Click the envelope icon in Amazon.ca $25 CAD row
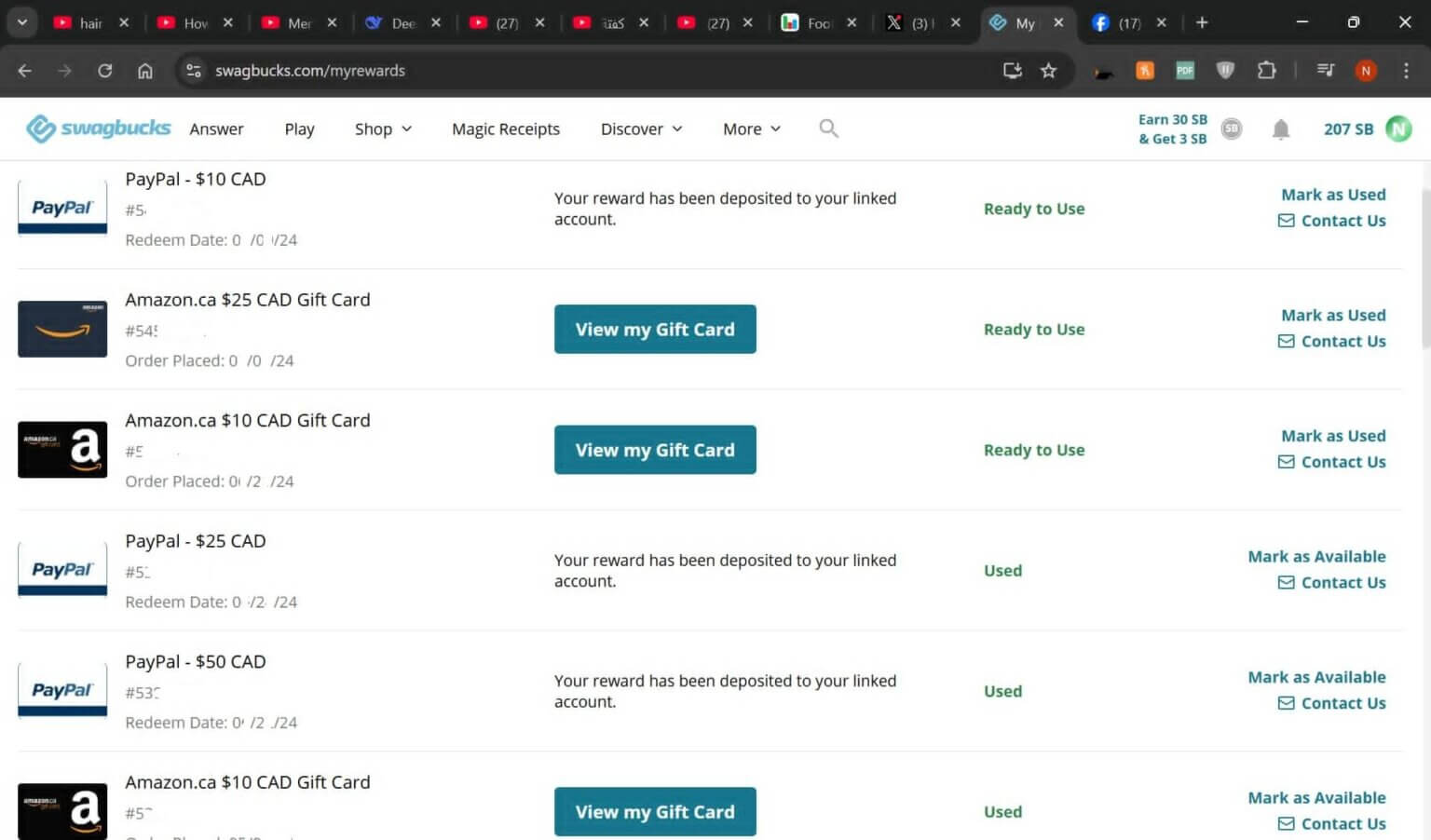This screenshot has width=1431, height=840. [1286, 341]
